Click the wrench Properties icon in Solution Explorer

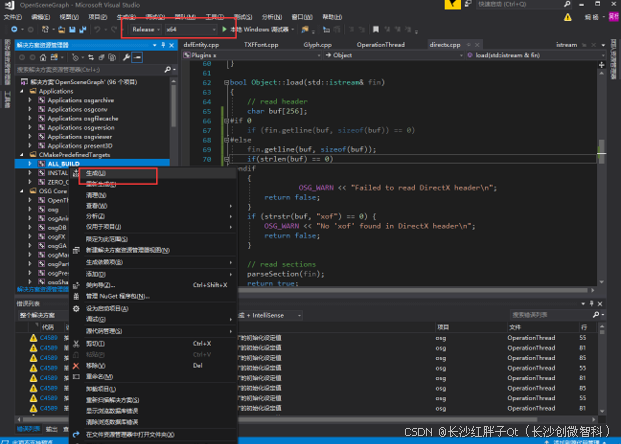coord(125,58)
